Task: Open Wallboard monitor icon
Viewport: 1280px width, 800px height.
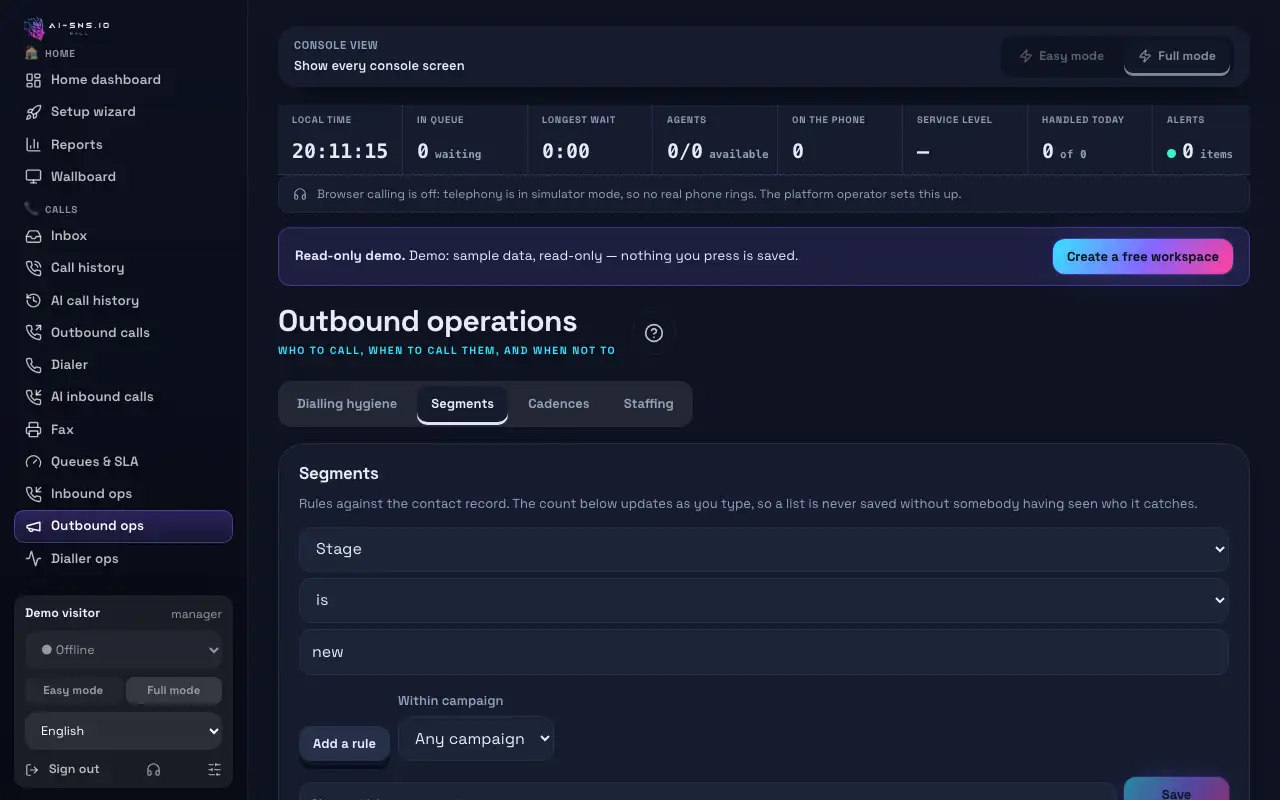Action: click(33, 177)
